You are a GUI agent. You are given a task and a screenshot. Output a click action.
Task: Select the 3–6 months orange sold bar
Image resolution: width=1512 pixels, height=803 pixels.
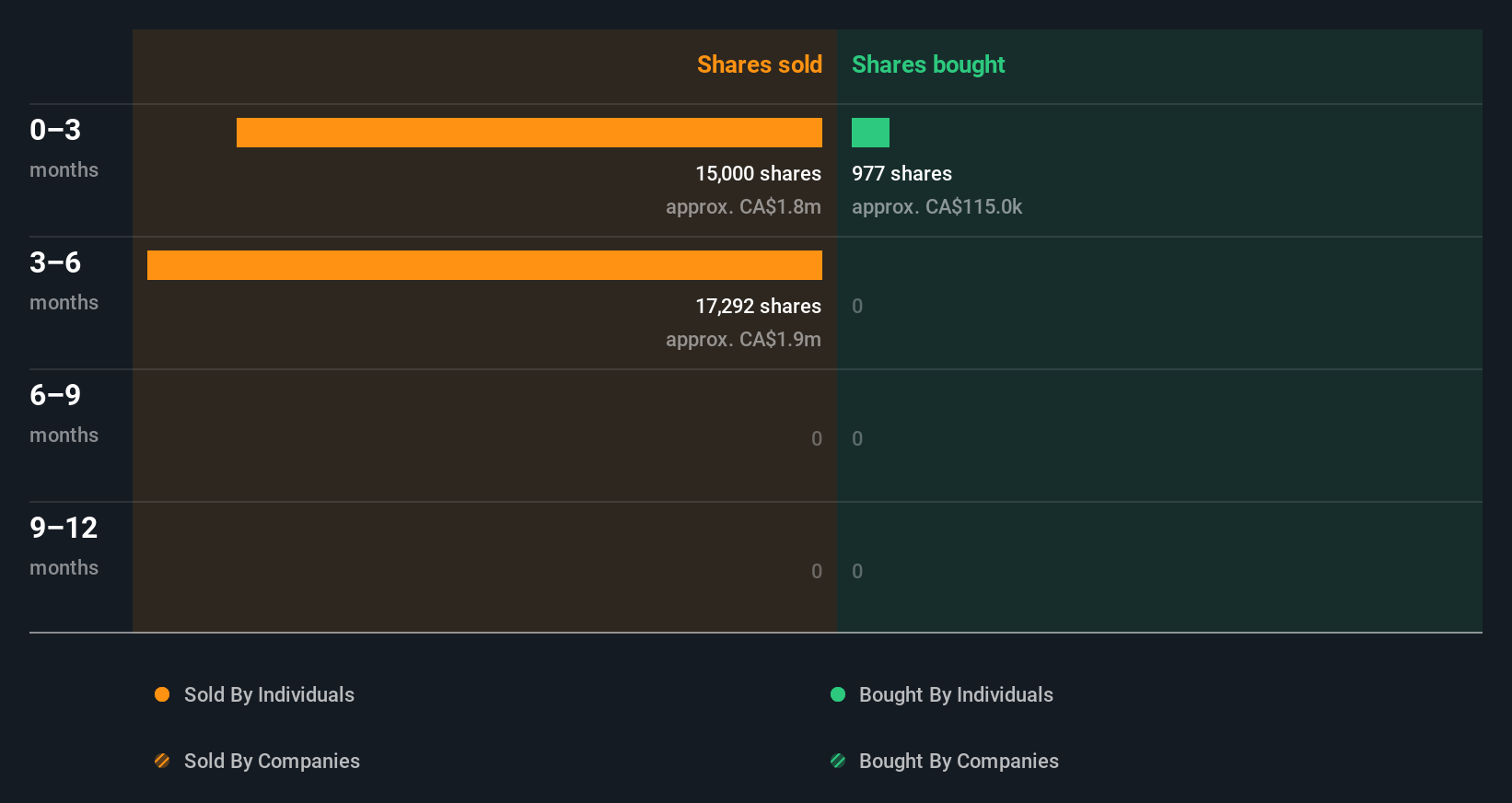[484, 265]
